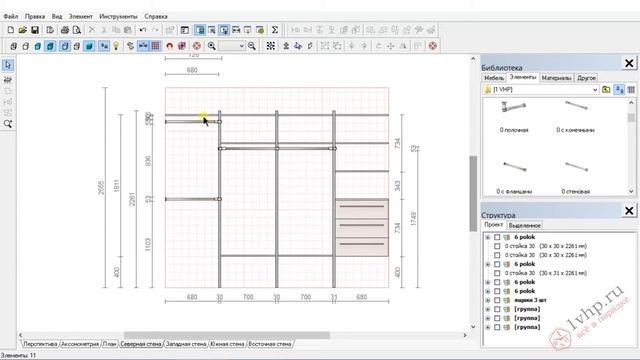Open the Вид menu

coord(57,16)
